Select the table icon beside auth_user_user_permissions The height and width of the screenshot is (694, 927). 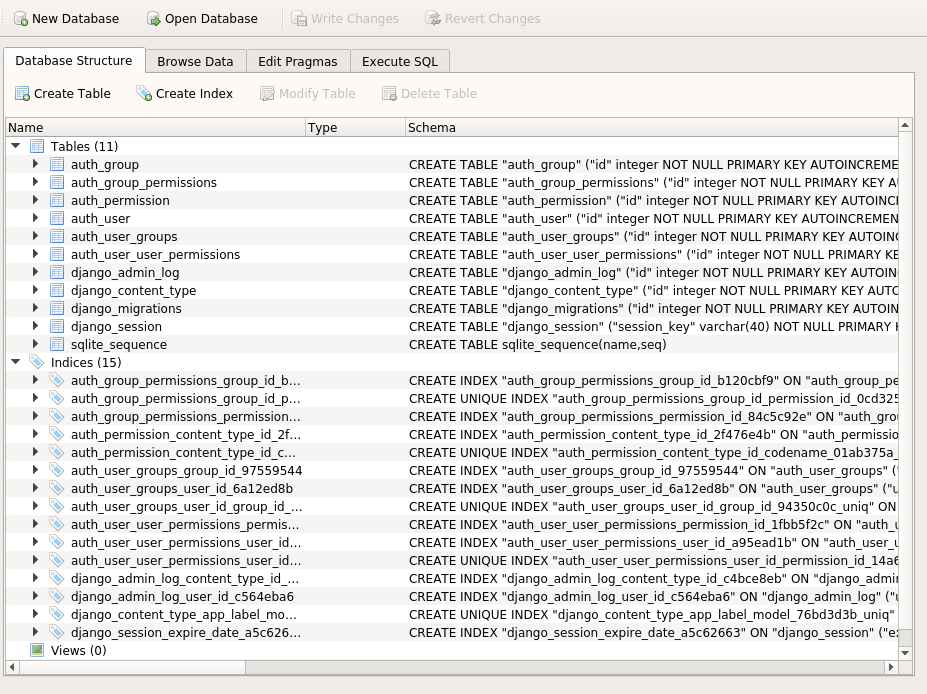57,254
